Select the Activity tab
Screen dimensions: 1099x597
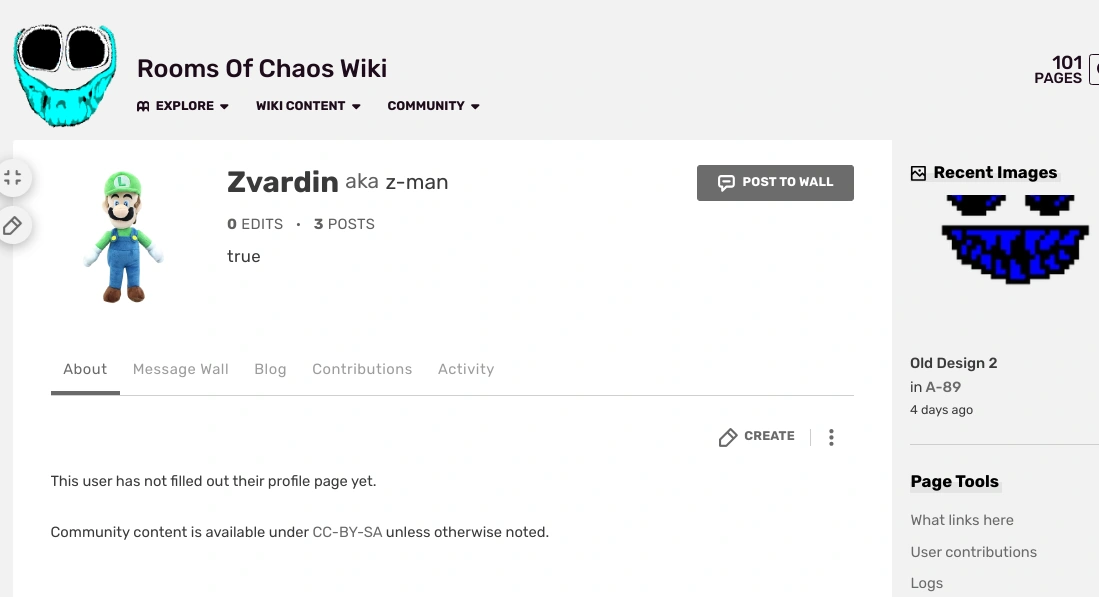coord(466,369)
